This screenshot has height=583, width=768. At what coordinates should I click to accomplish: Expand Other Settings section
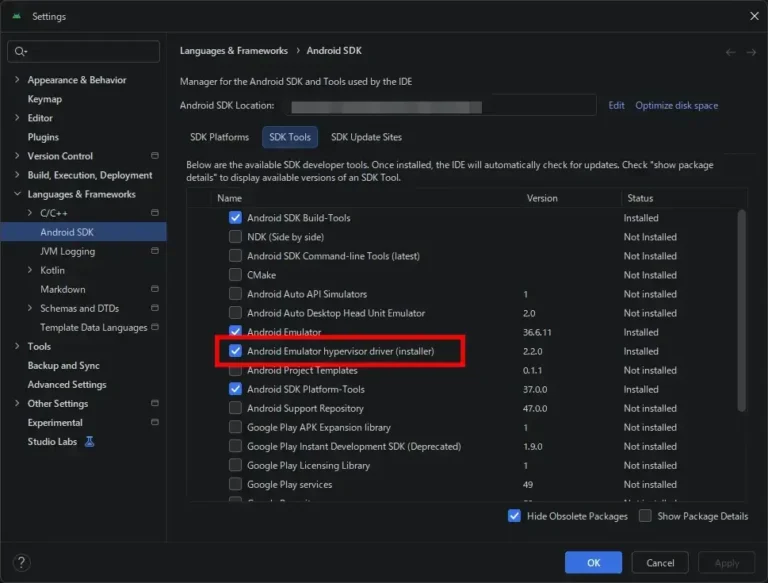coord(17,403)
